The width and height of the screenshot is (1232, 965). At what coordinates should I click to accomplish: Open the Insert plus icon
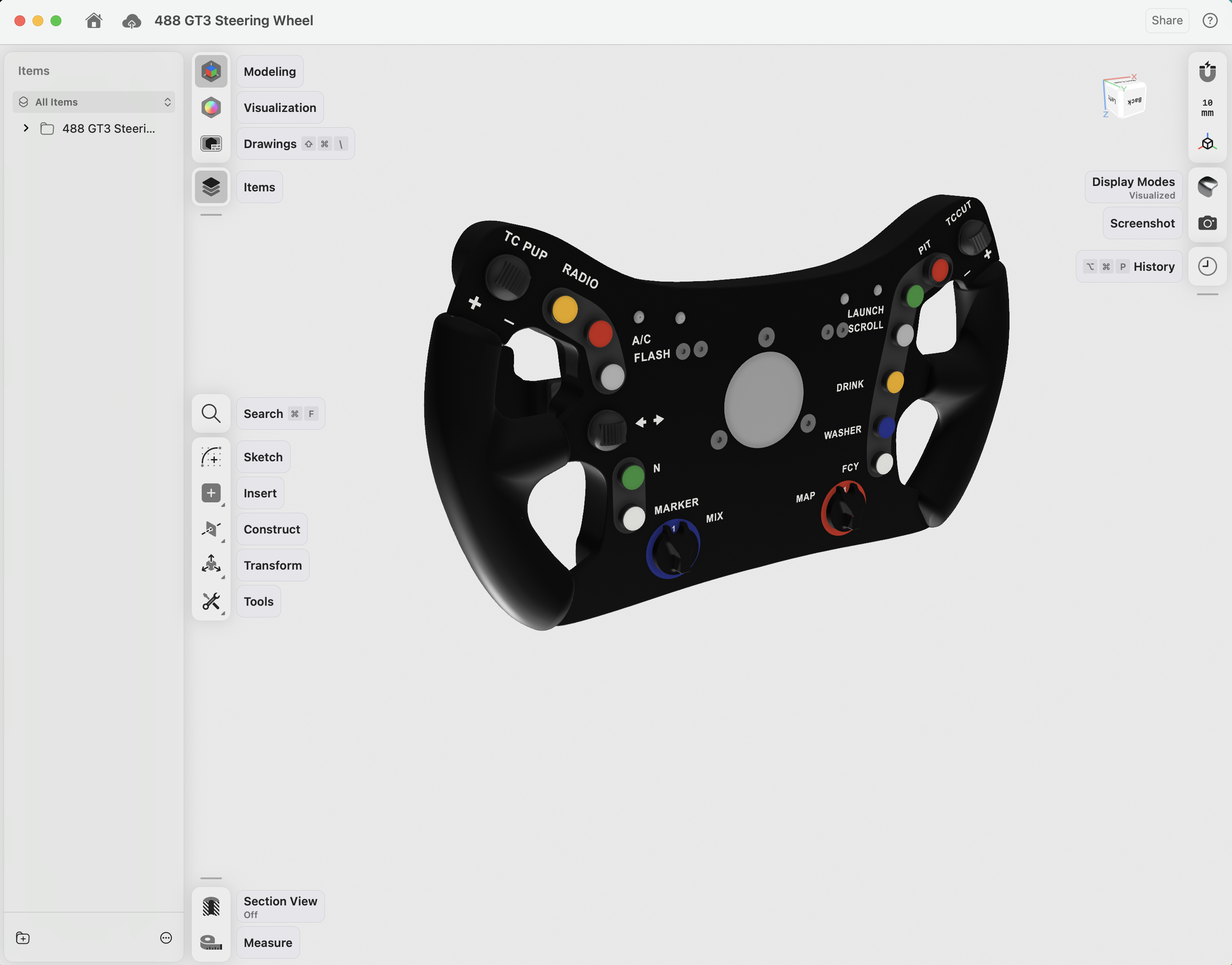tap(211, 493)
